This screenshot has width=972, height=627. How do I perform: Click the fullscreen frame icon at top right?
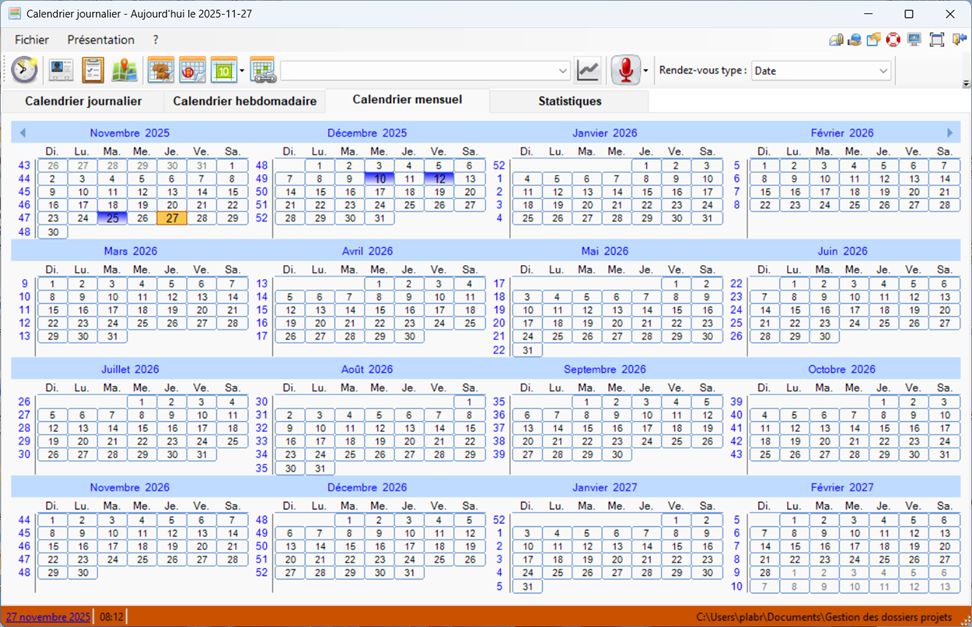(937, 40)
